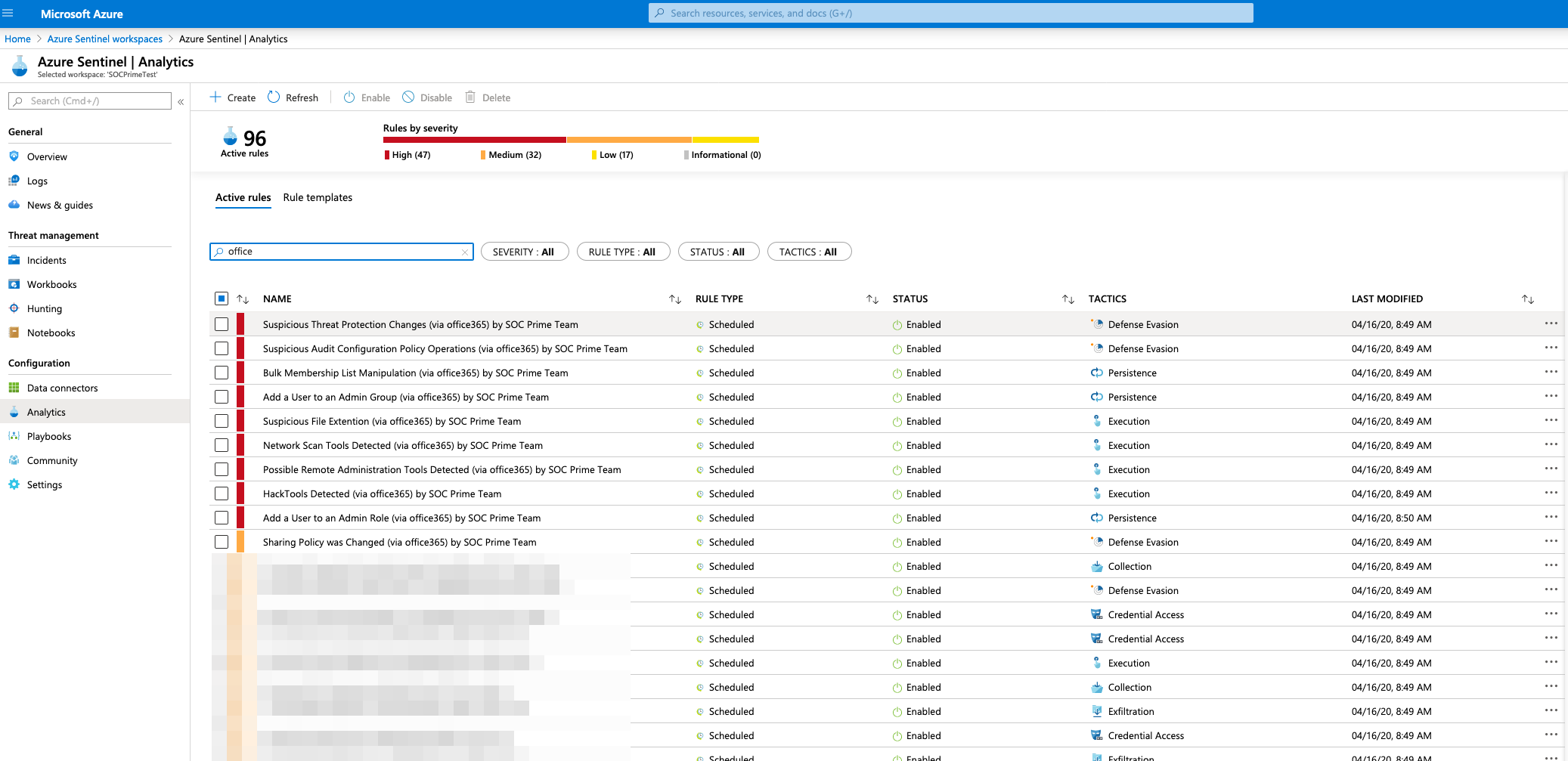Viewport: 1568px width, 761px height.
Task: Toggle the select-all rules checkbox in header
Action: coord(222,299)
